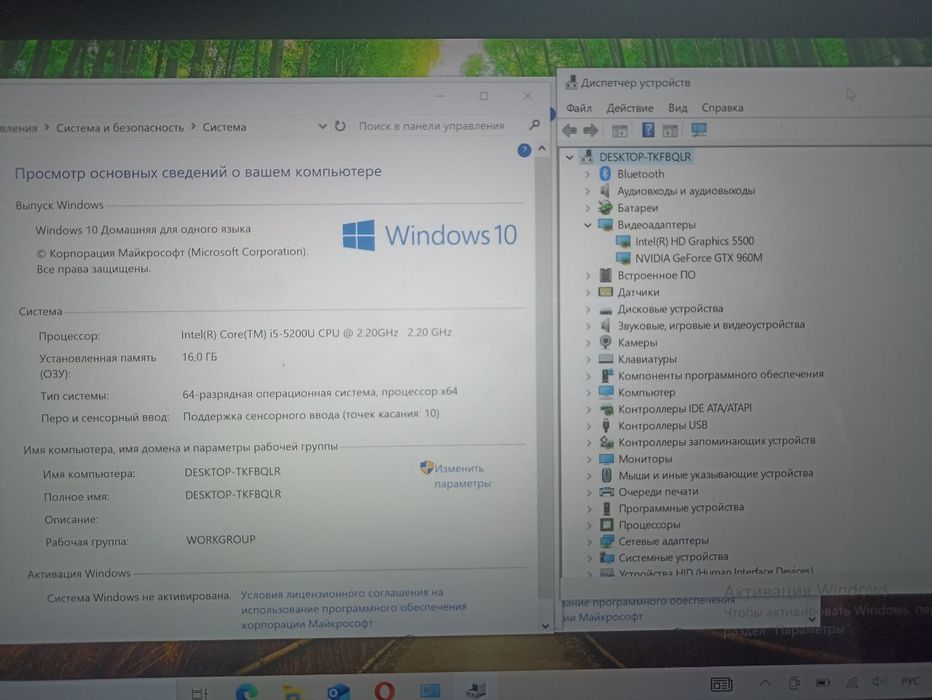Click Back arrow in Device Manager toolbar

pyautogui.click(x=569, y=130)
